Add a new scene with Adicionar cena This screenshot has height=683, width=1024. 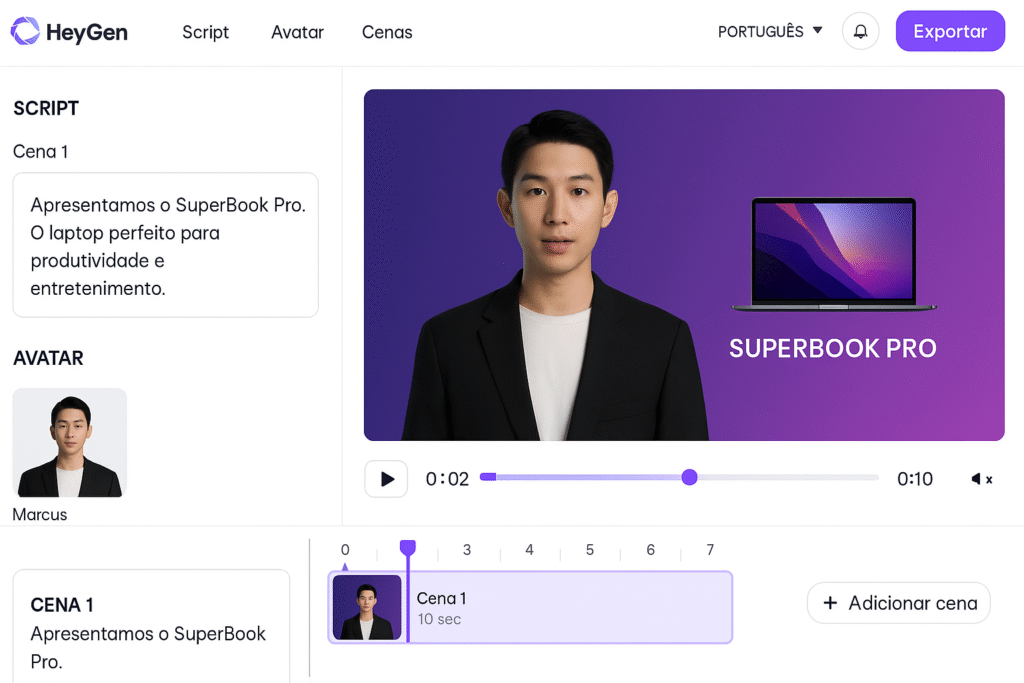(898, 603)
